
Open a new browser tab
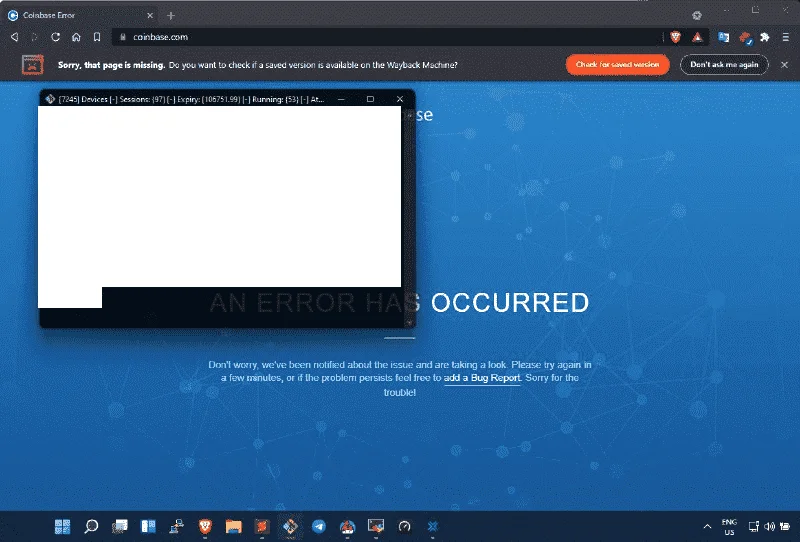[171, 15]
